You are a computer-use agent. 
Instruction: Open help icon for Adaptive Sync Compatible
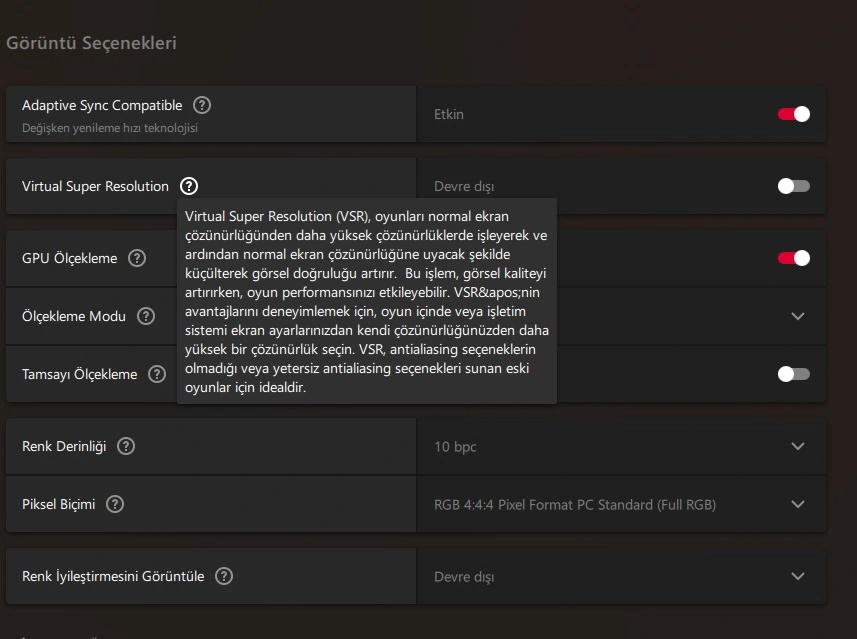tap(202, 105)
